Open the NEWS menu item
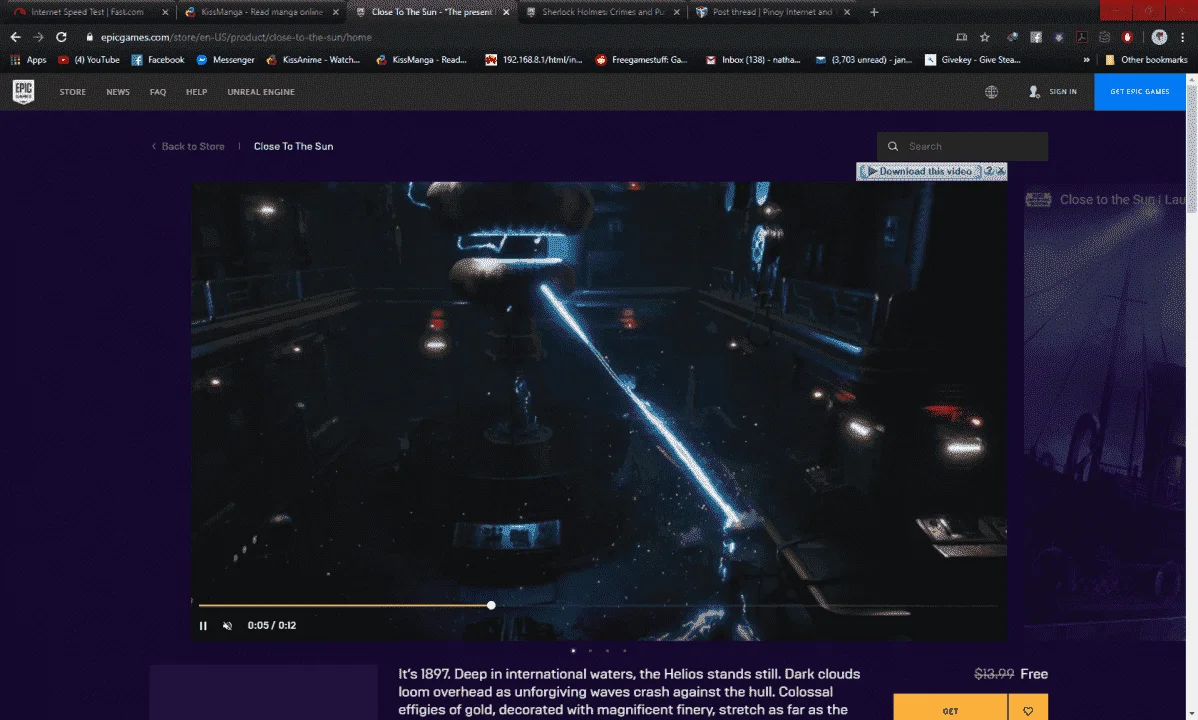Viewport: 1198px width, 720px height. (118, 92)
